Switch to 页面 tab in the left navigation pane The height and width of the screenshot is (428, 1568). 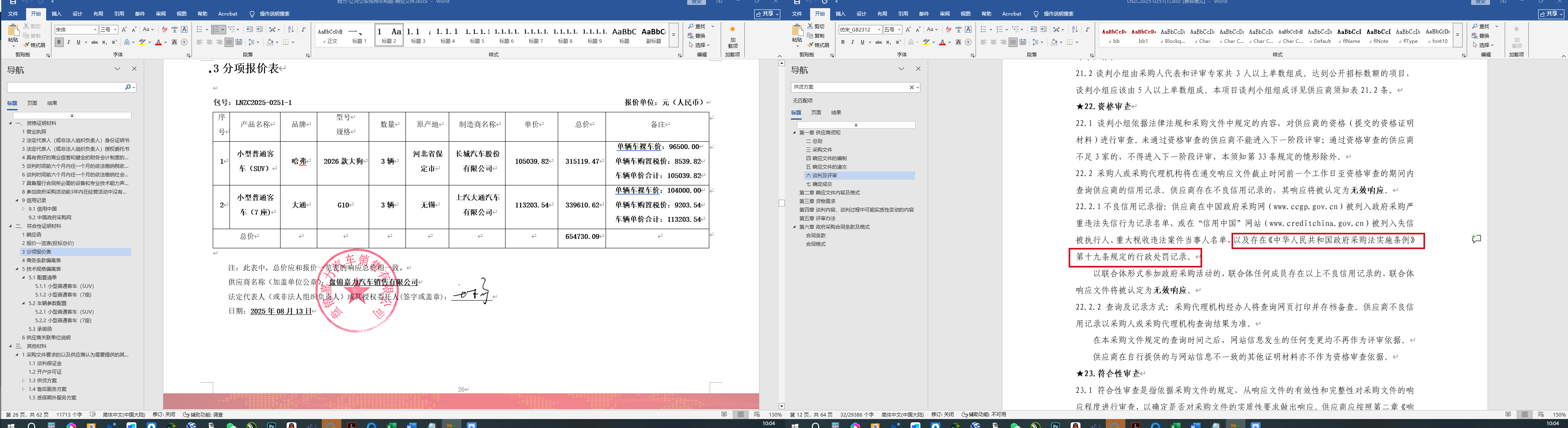point(32,103)
